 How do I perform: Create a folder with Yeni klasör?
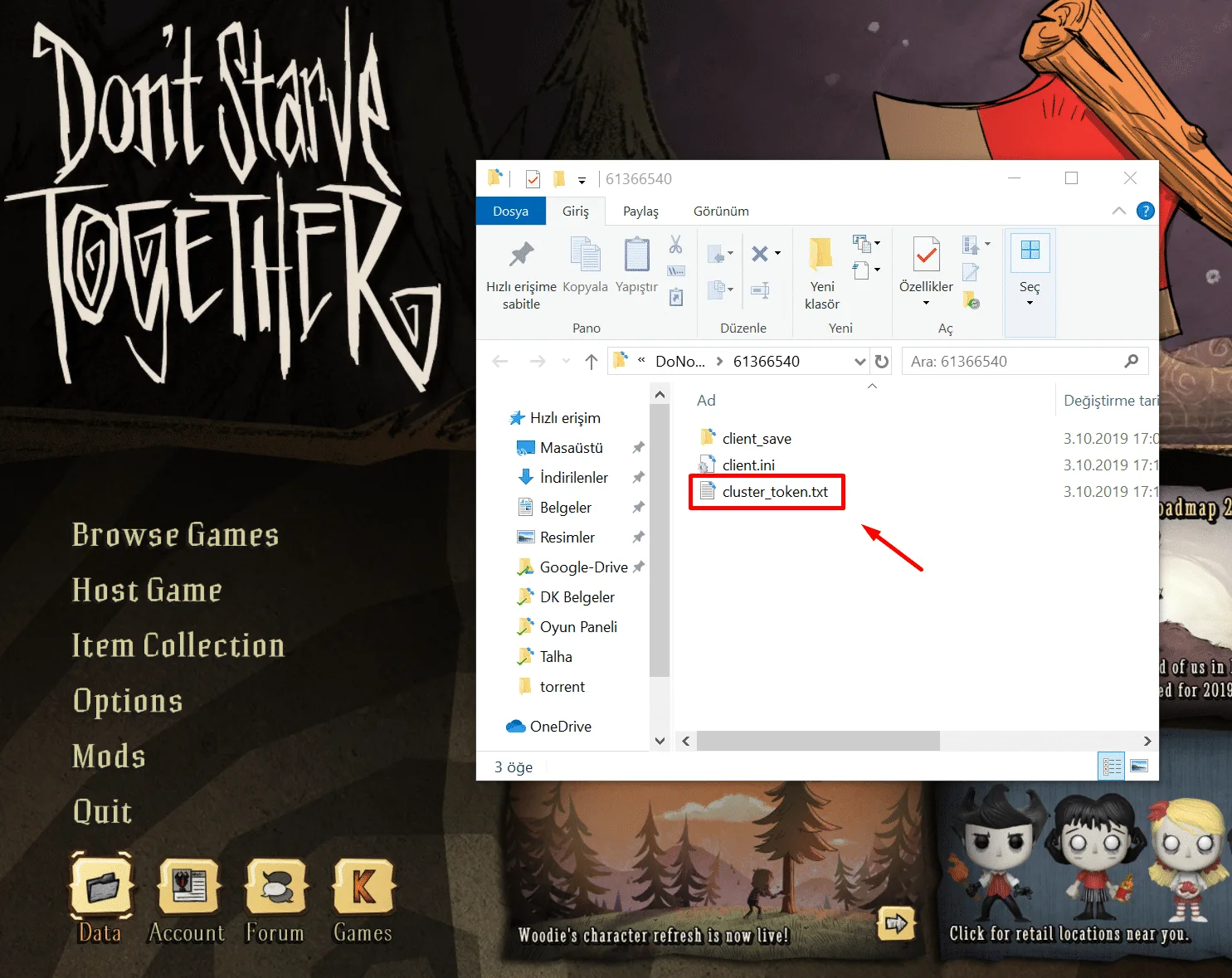coord(821,274)
